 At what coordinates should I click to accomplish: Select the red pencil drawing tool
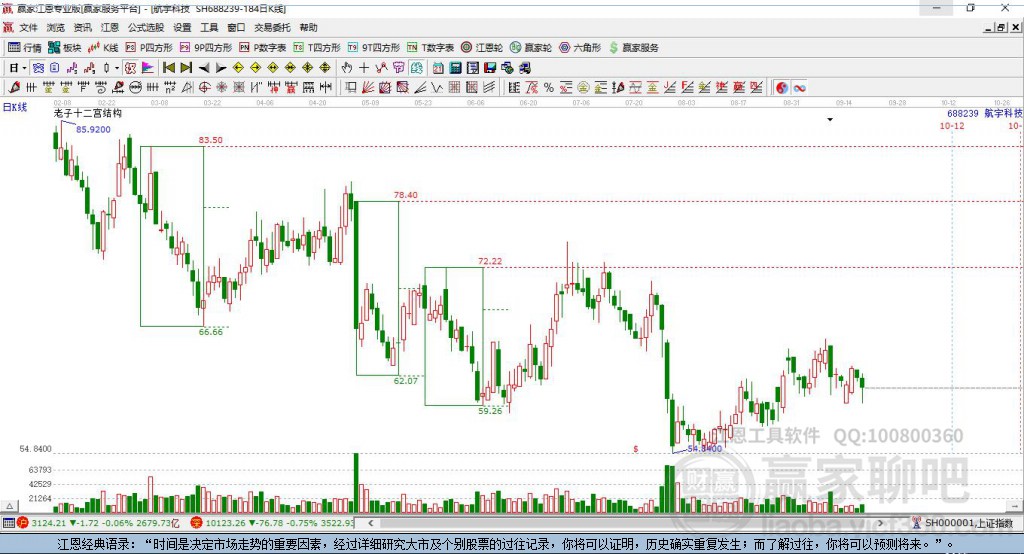click(x=14, y=88)
